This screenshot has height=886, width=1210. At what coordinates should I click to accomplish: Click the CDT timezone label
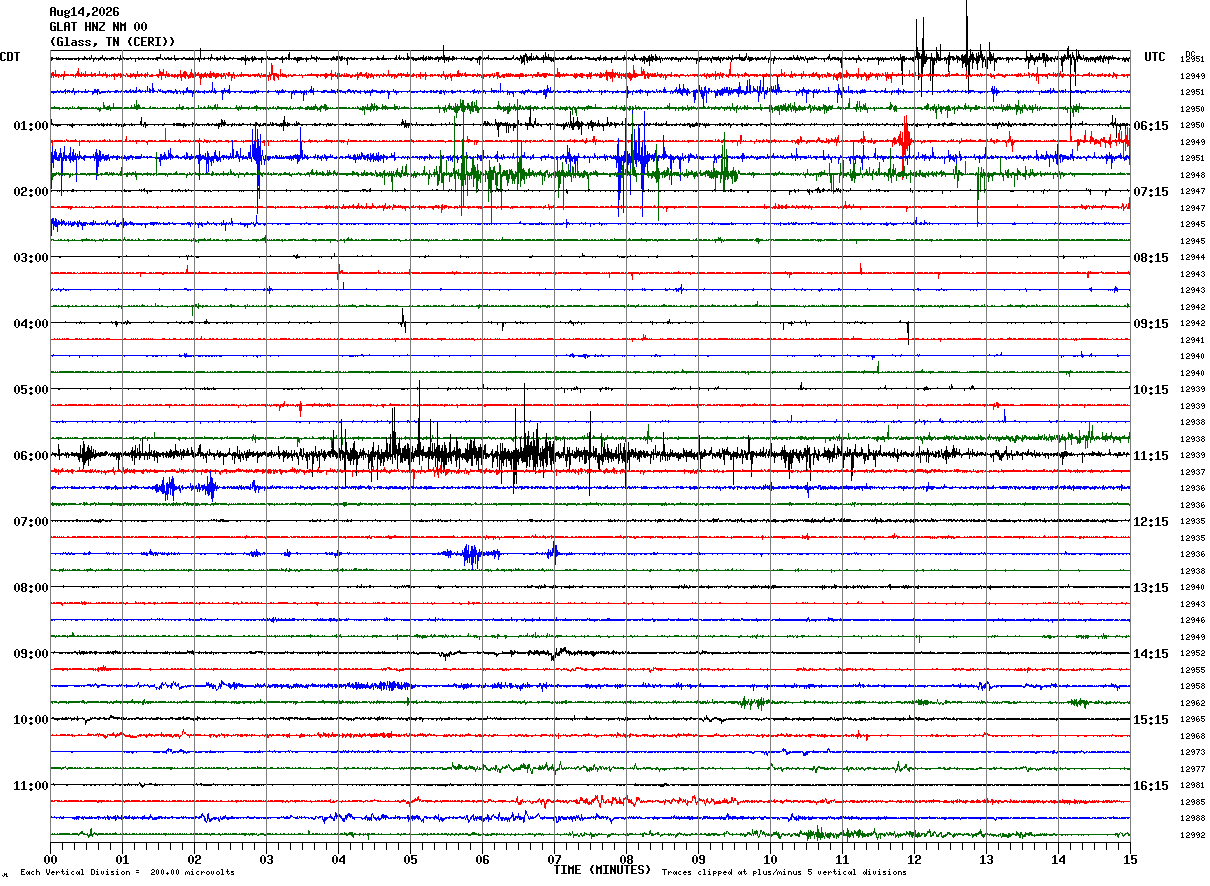(10, 57)
